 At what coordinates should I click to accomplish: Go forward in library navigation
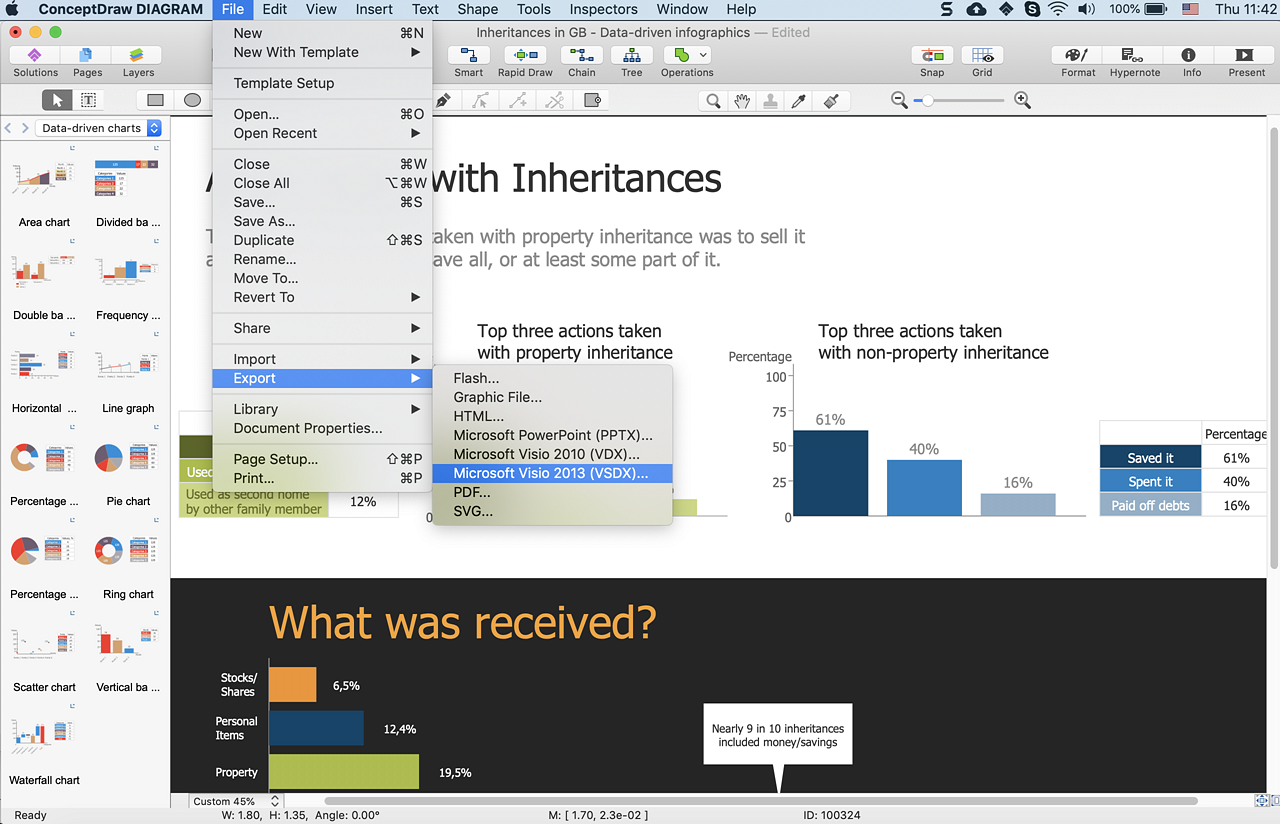click(x=25, y=128)
